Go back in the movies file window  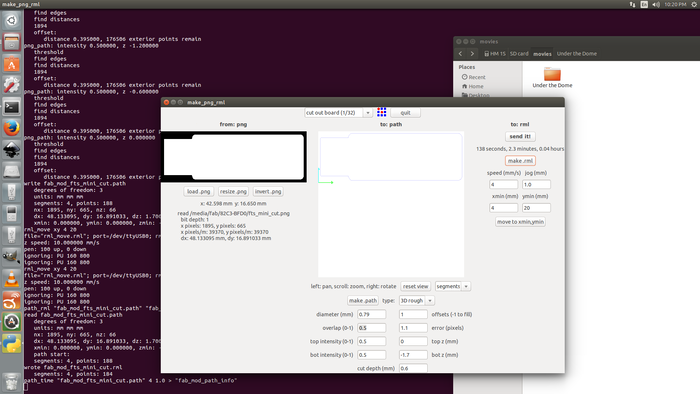(460, 54)
